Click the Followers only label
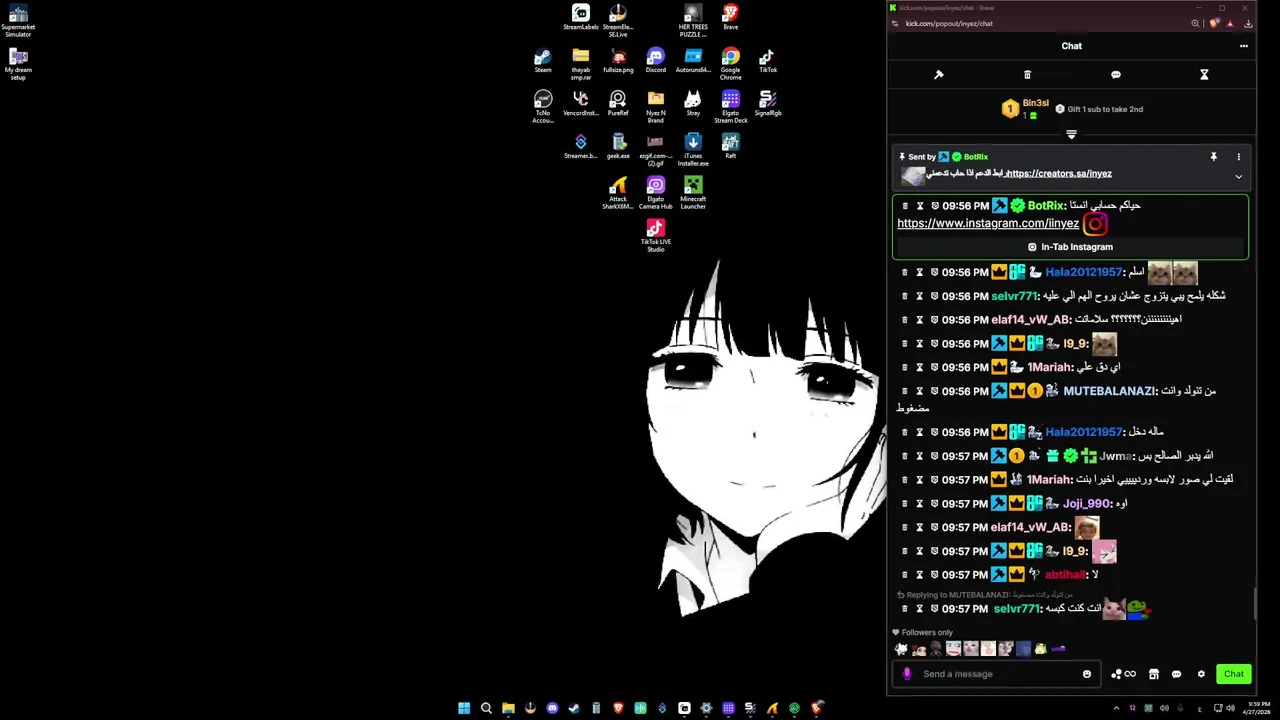 point(927,633)
